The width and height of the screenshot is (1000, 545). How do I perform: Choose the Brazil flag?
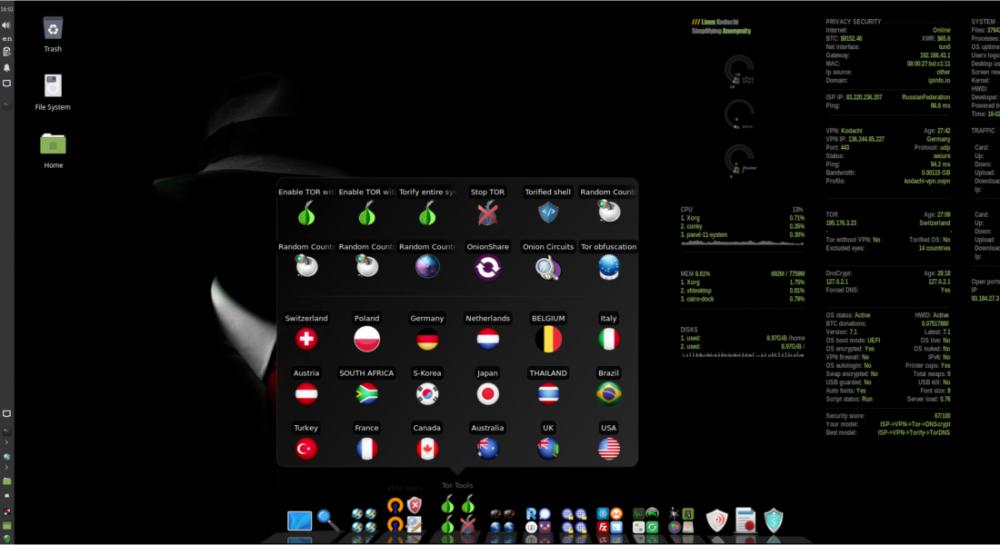click(608, 394)
